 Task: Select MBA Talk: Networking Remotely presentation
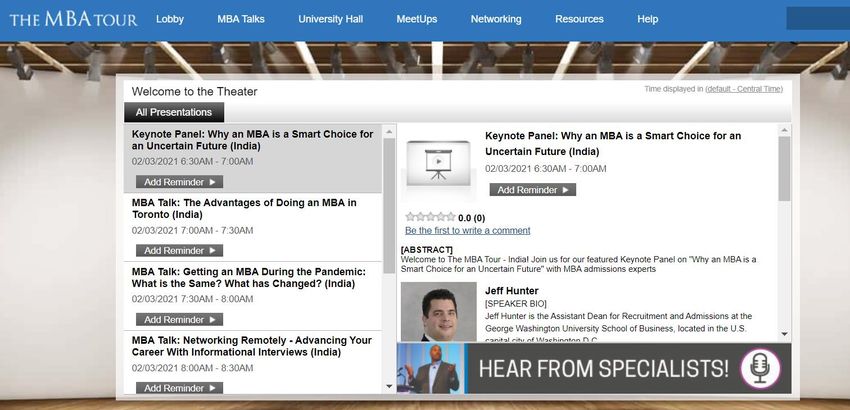tap(253, 362)
